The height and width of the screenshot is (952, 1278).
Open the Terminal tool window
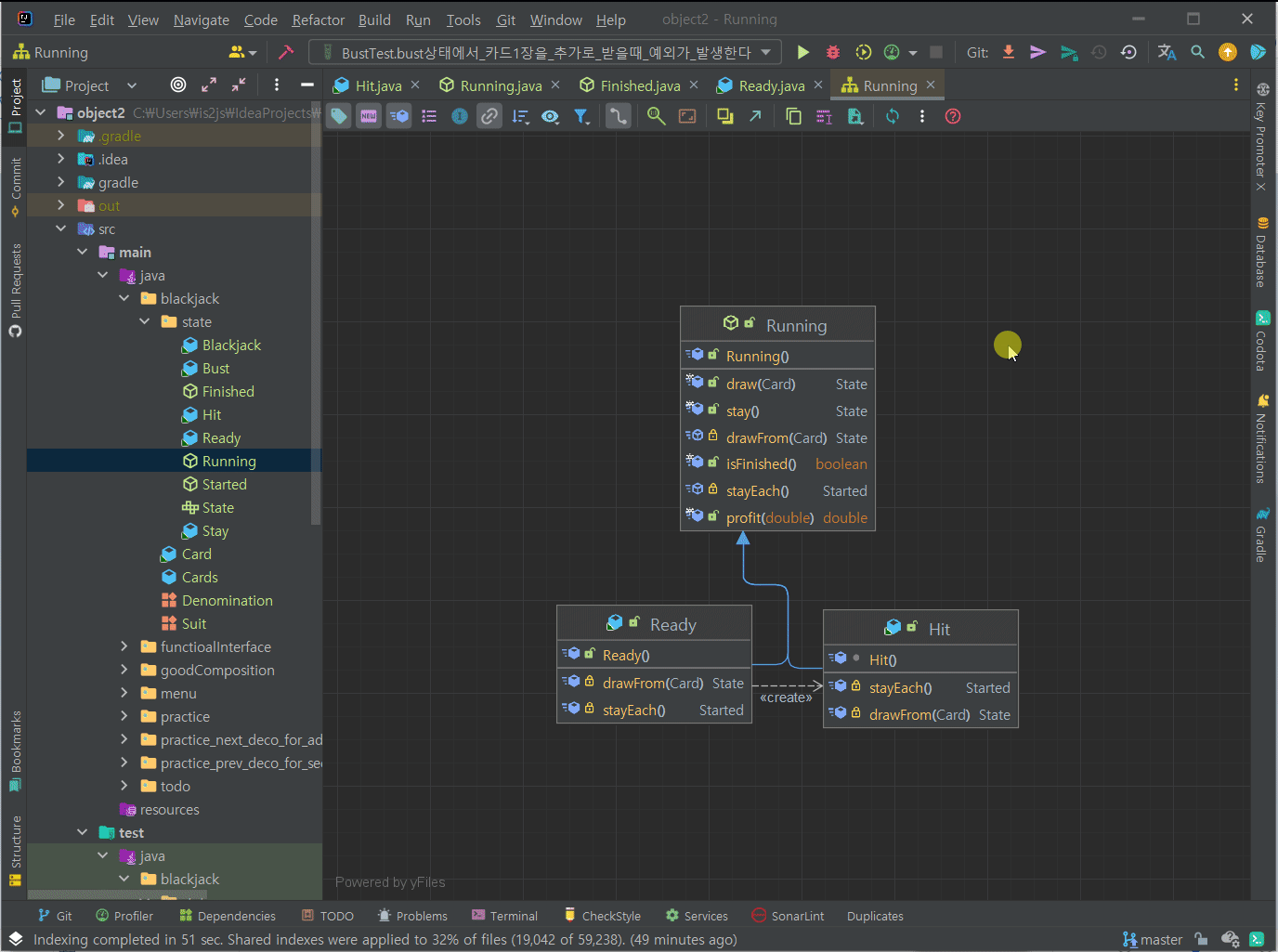(x=504, y=916)
